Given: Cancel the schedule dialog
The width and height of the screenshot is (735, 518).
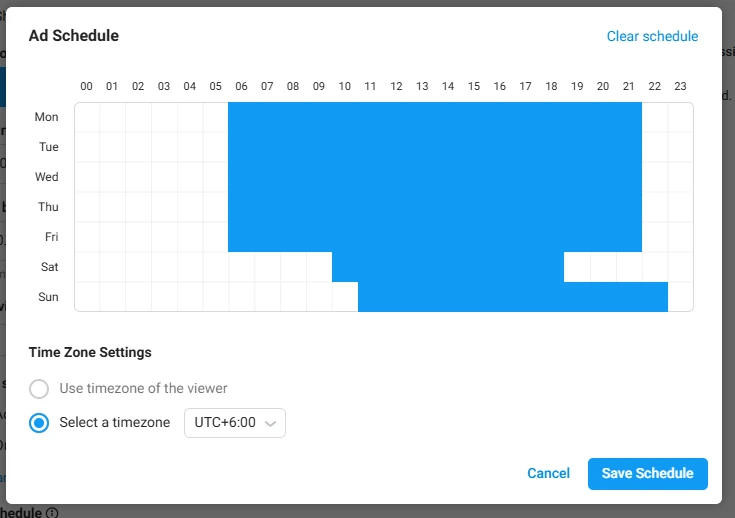Looking at the screenshot, I should (548, 473).
